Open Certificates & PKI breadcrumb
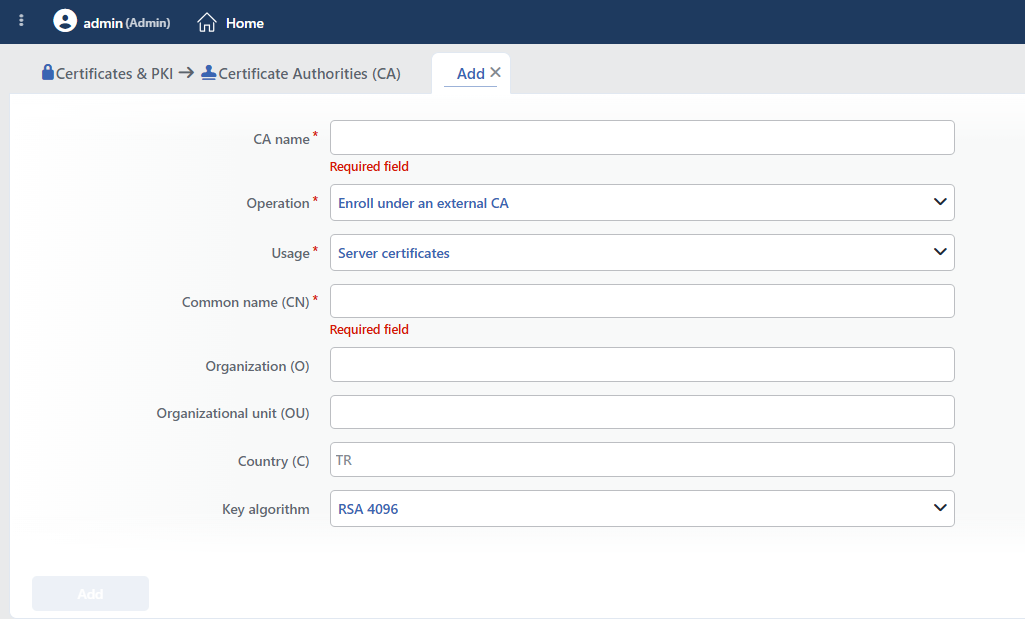The height and width of the screenshot is (619, 1025). point(114,73)
